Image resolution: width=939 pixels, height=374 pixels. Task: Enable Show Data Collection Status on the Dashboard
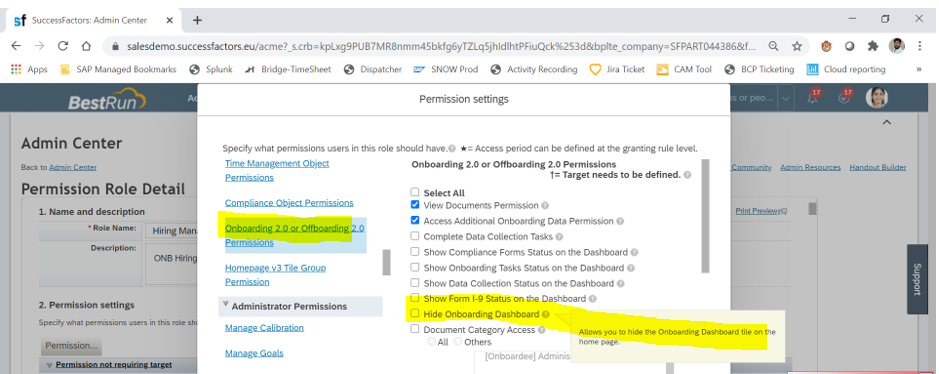pyautogui.click(x=414, y=282)
